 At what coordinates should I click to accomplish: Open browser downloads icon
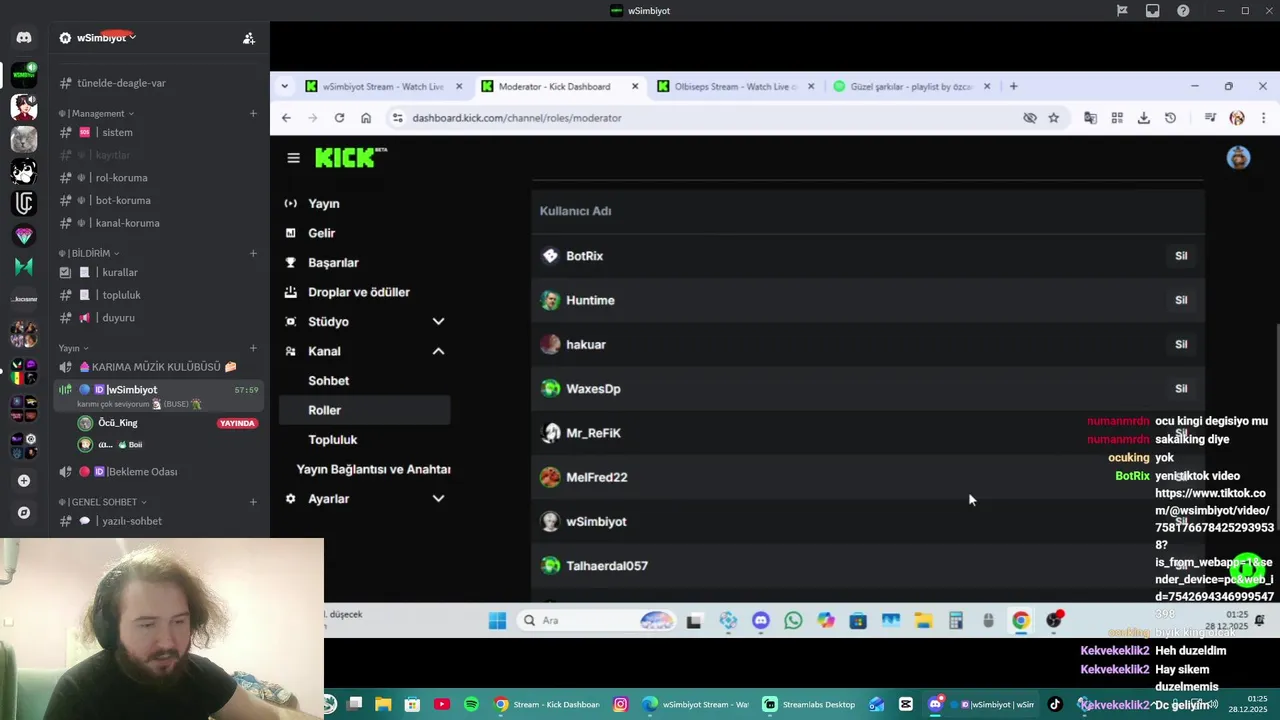pyautogui.click(x=1144, y=118)
